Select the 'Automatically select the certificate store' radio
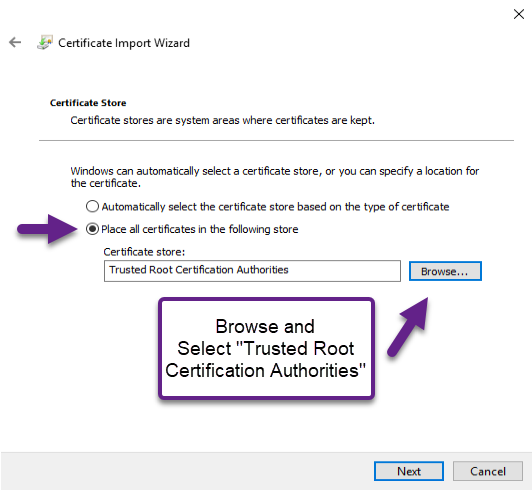The width and height of the screenshot is (532, 490). tap(92, 206)
